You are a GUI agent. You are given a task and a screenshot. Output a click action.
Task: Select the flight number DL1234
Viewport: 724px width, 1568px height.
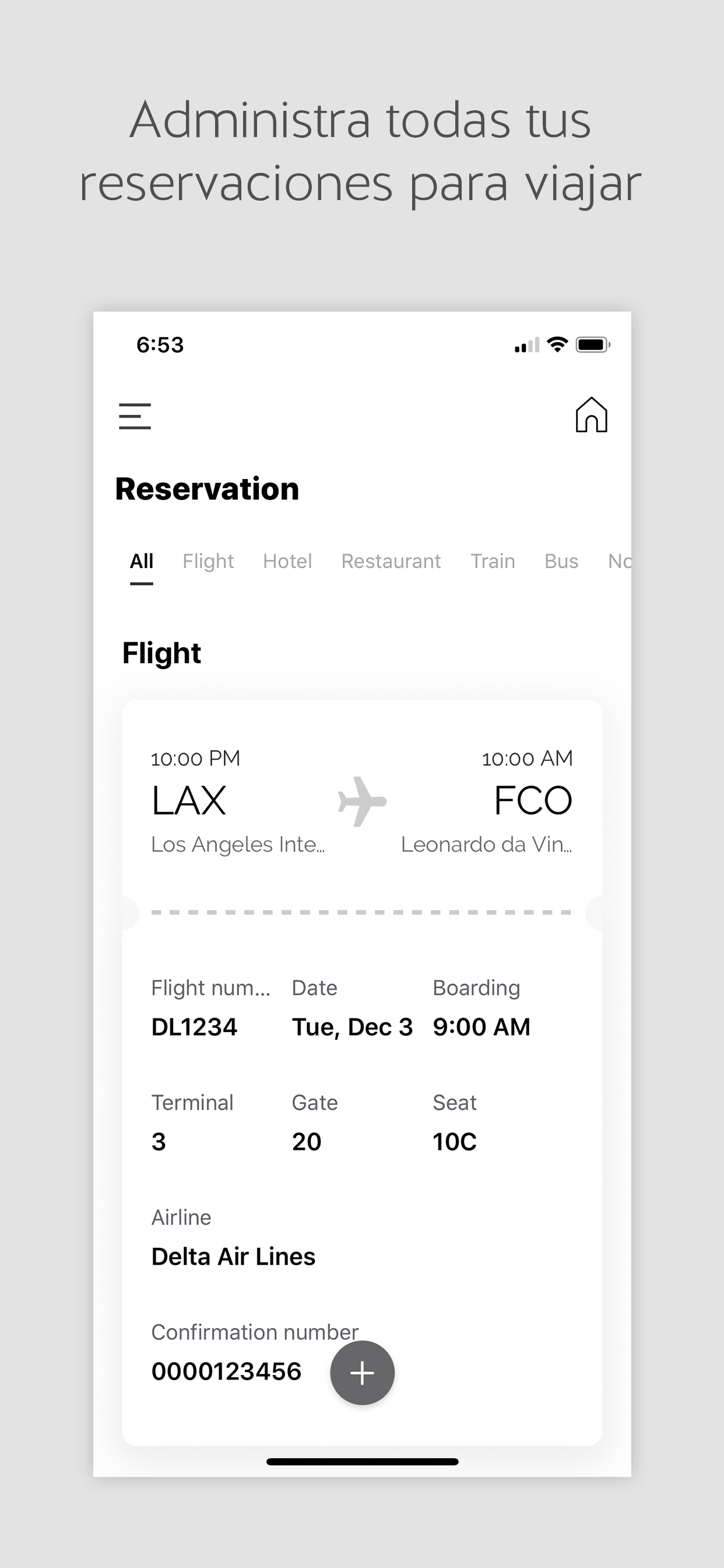[x=194, y=1027]
